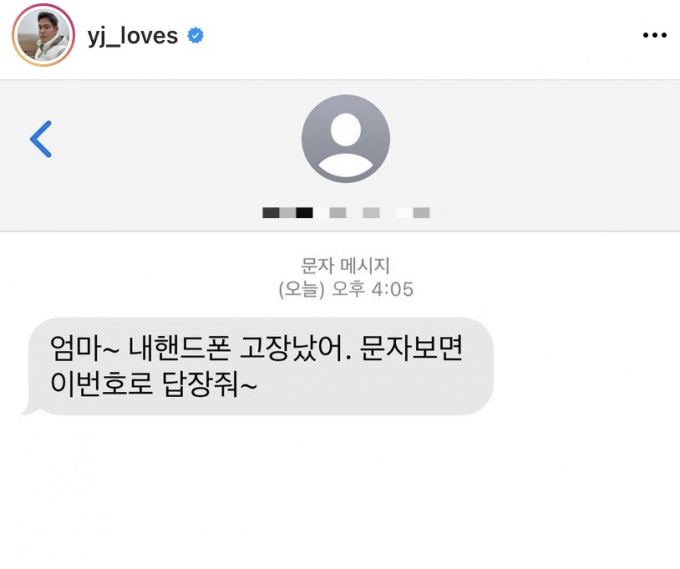Open the three-dot more options menu
680x569 pixels.
tap(654, 35)
